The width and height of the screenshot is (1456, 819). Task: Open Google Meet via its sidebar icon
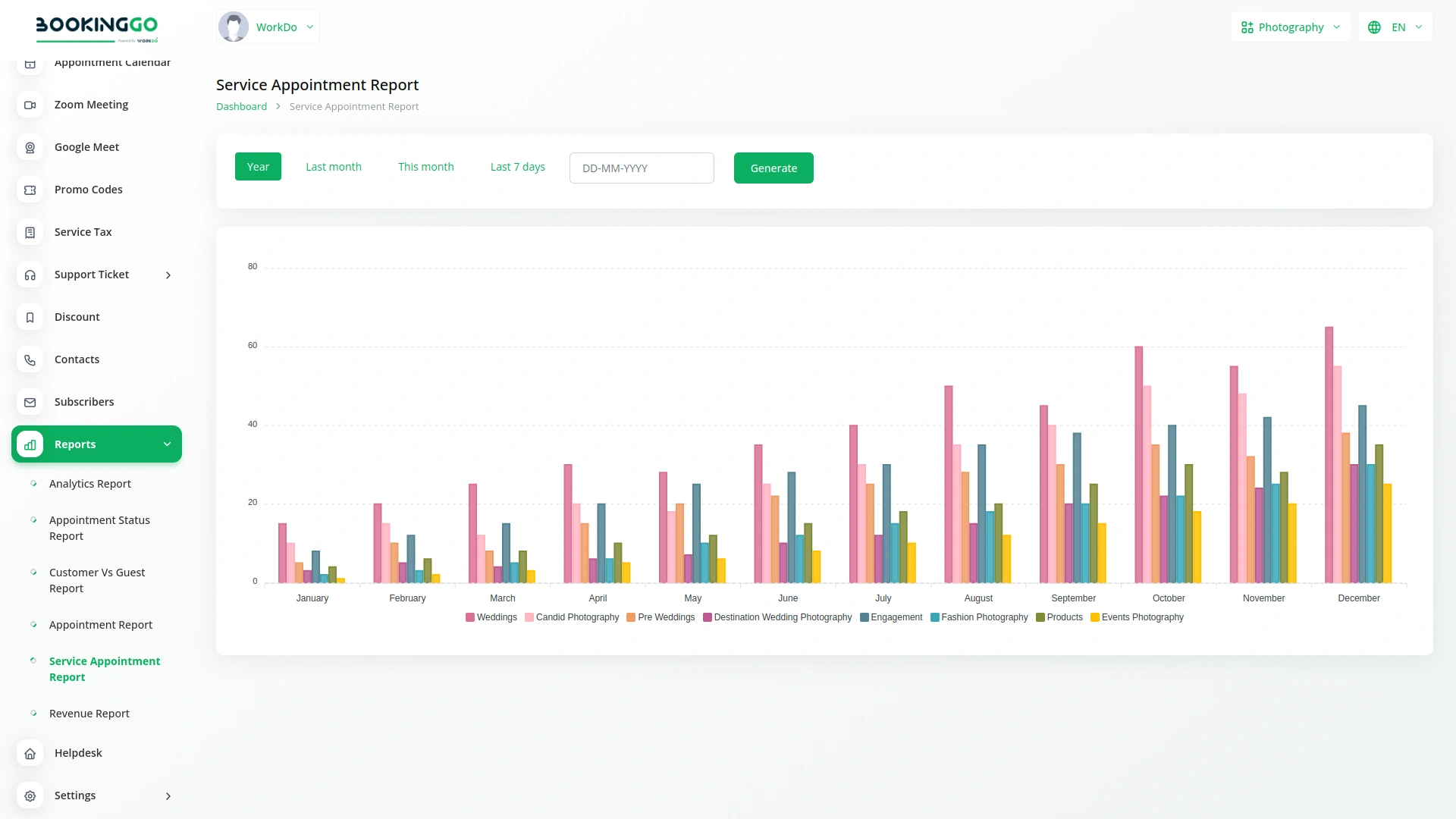(30, 147)
